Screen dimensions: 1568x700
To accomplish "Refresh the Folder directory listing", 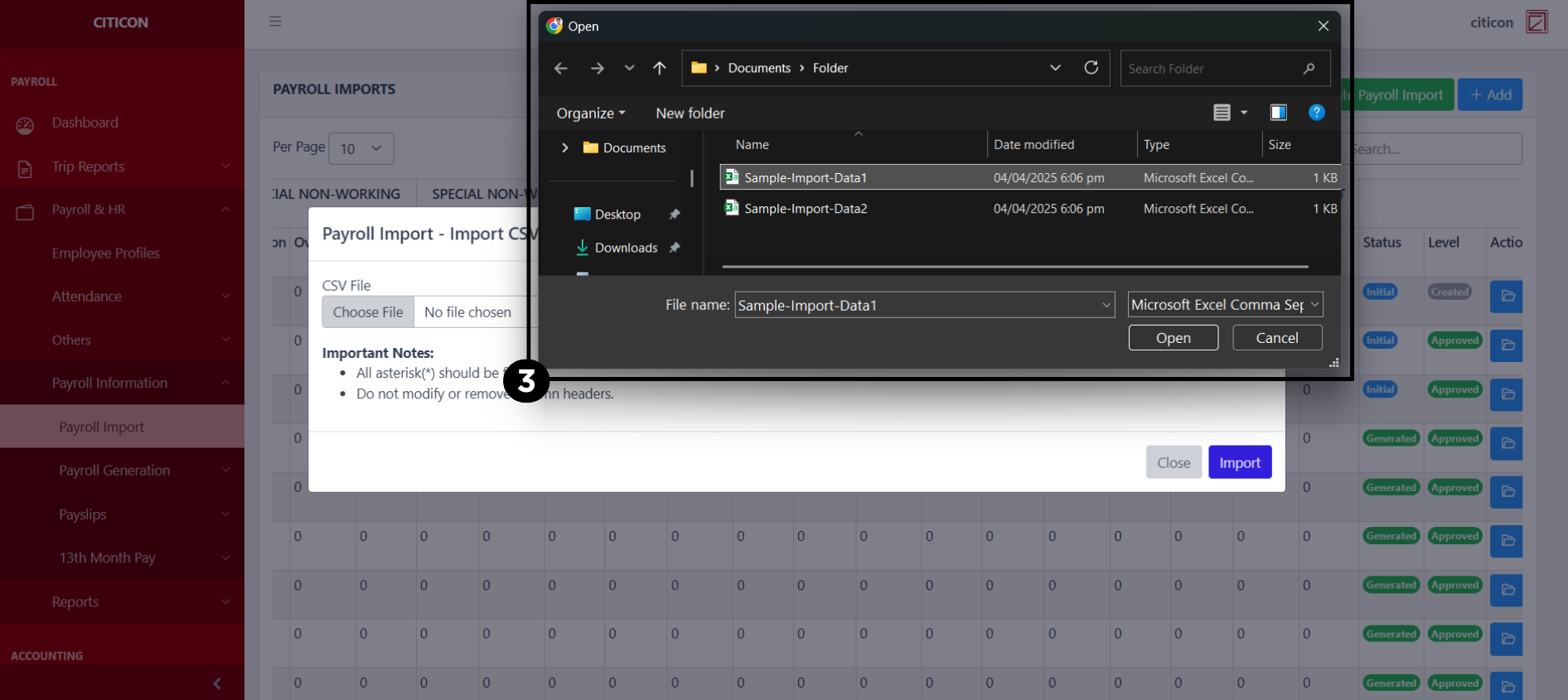I will pos(1091,68).
